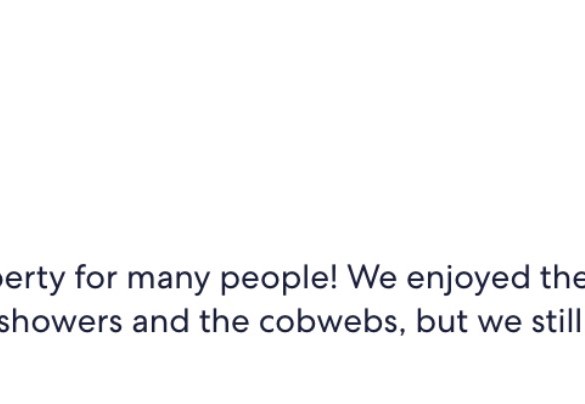Click the word "people!" in the review
Screen dimensions: 585x404
coord(279,279)
